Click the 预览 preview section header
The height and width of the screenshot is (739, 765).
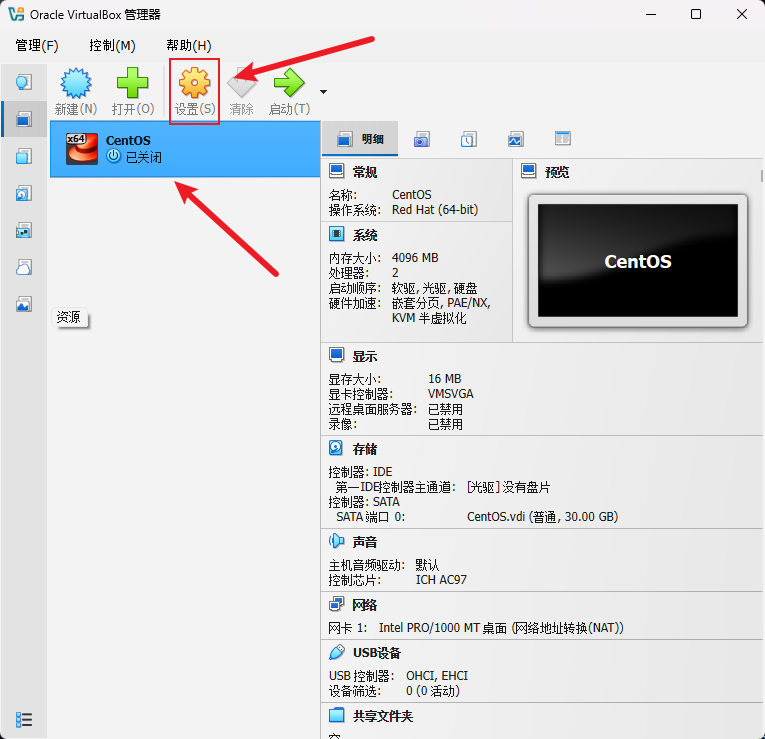[557, 172]
